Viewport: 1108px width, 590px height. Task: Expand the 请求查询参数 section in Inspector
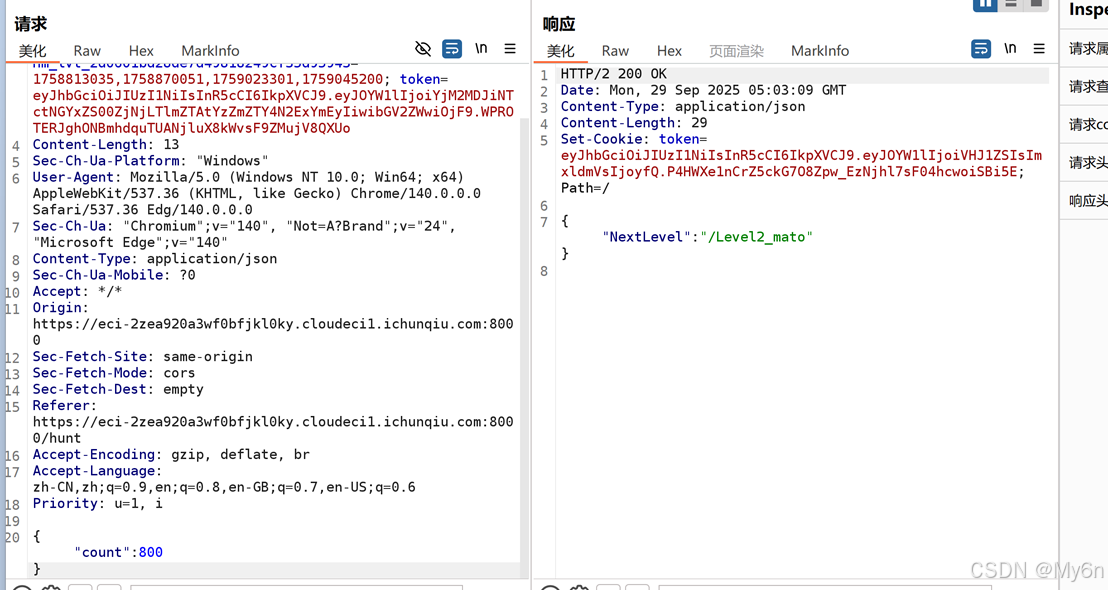(x=1088, y=87)
